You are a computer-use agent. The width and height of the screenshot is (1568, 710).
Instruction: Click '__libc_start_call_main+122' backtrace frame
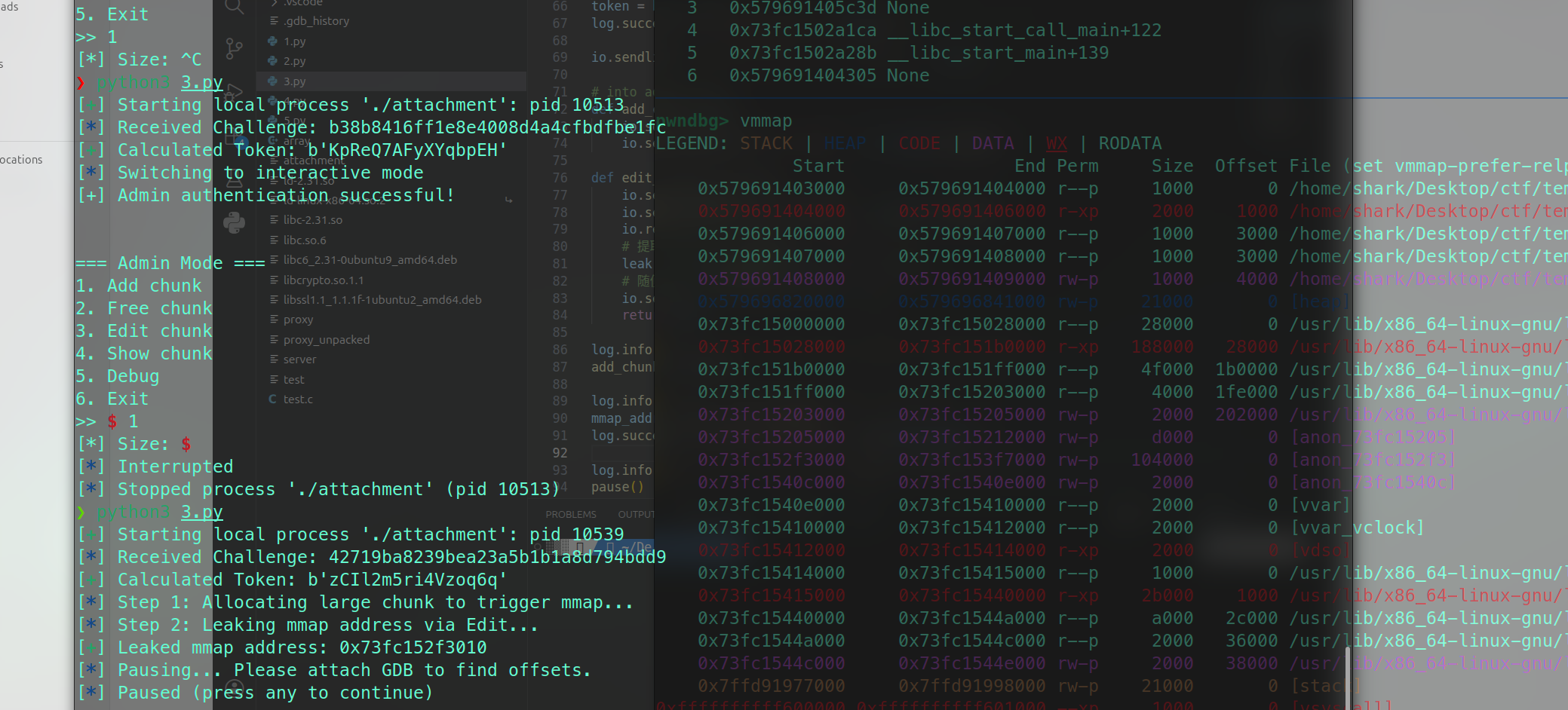(x=1024, y=30)
